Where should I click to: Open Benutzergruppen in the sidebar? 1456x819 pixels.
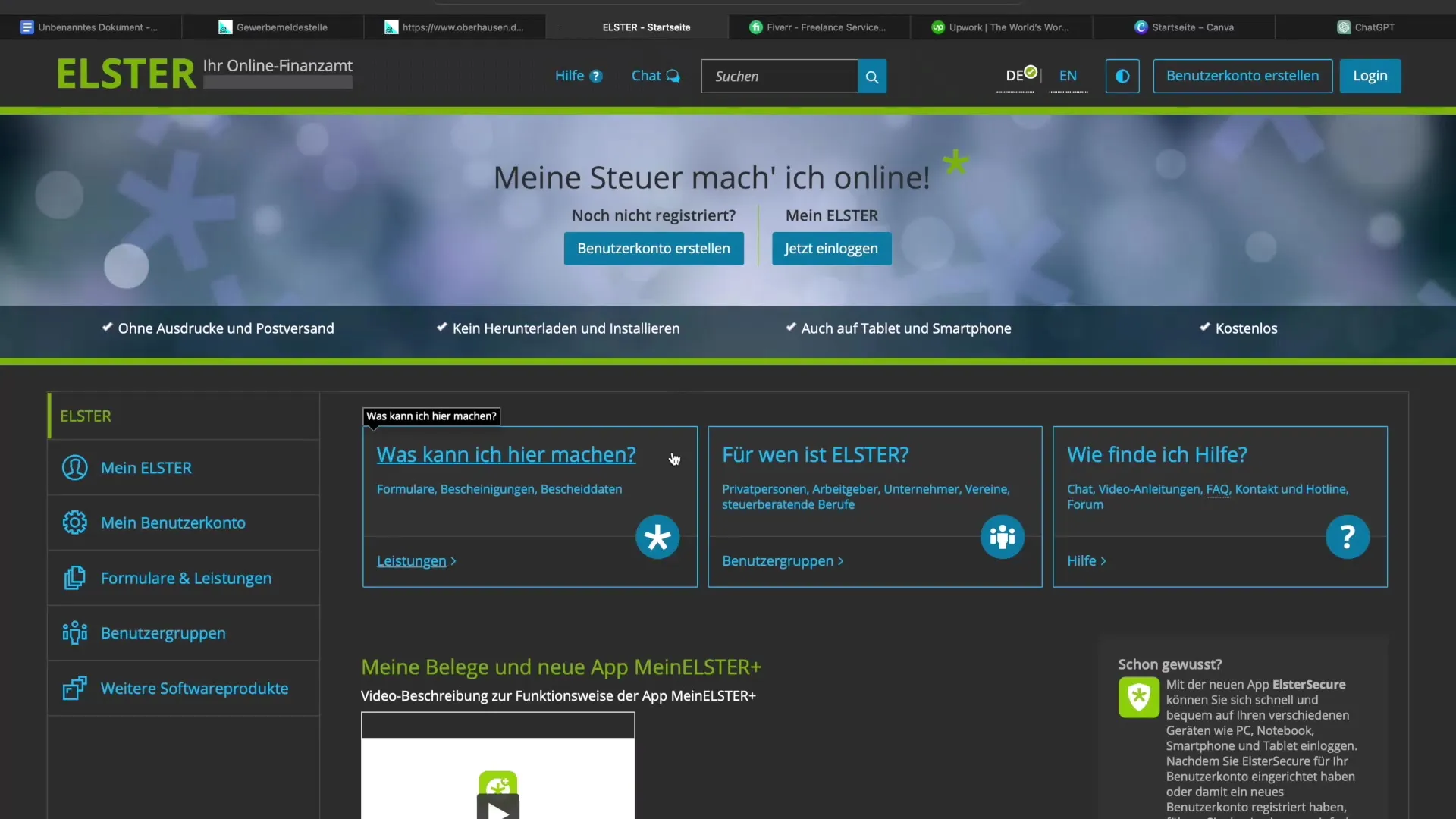point(184,633)
